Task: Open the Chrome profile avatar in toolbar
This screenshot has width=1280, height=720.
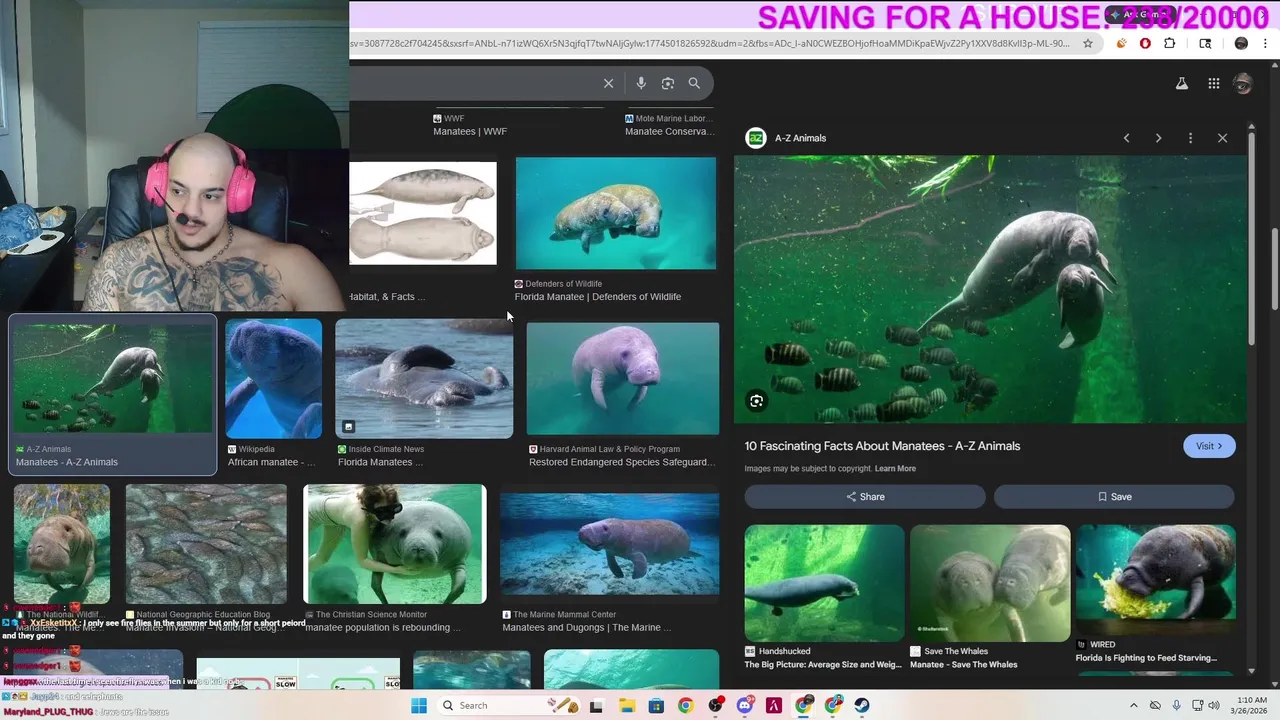Action: 1241,43
